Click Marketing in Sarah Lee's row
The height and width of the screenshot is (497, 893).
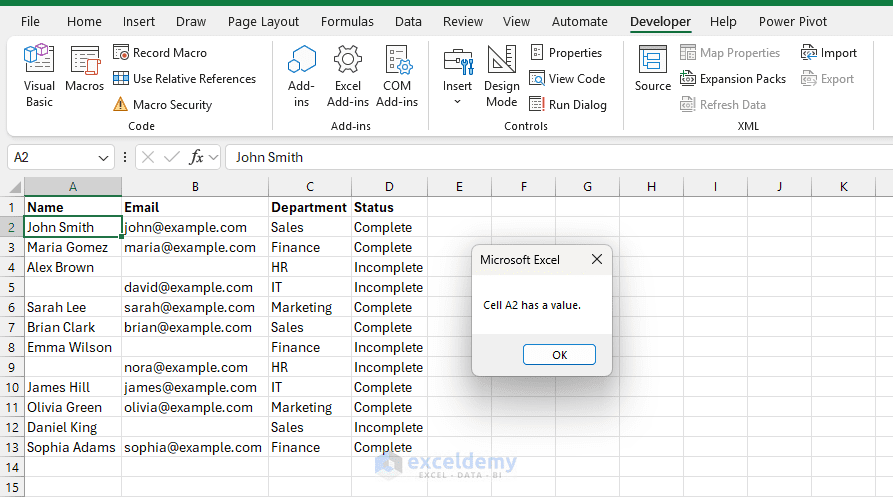tap(310, 307)
